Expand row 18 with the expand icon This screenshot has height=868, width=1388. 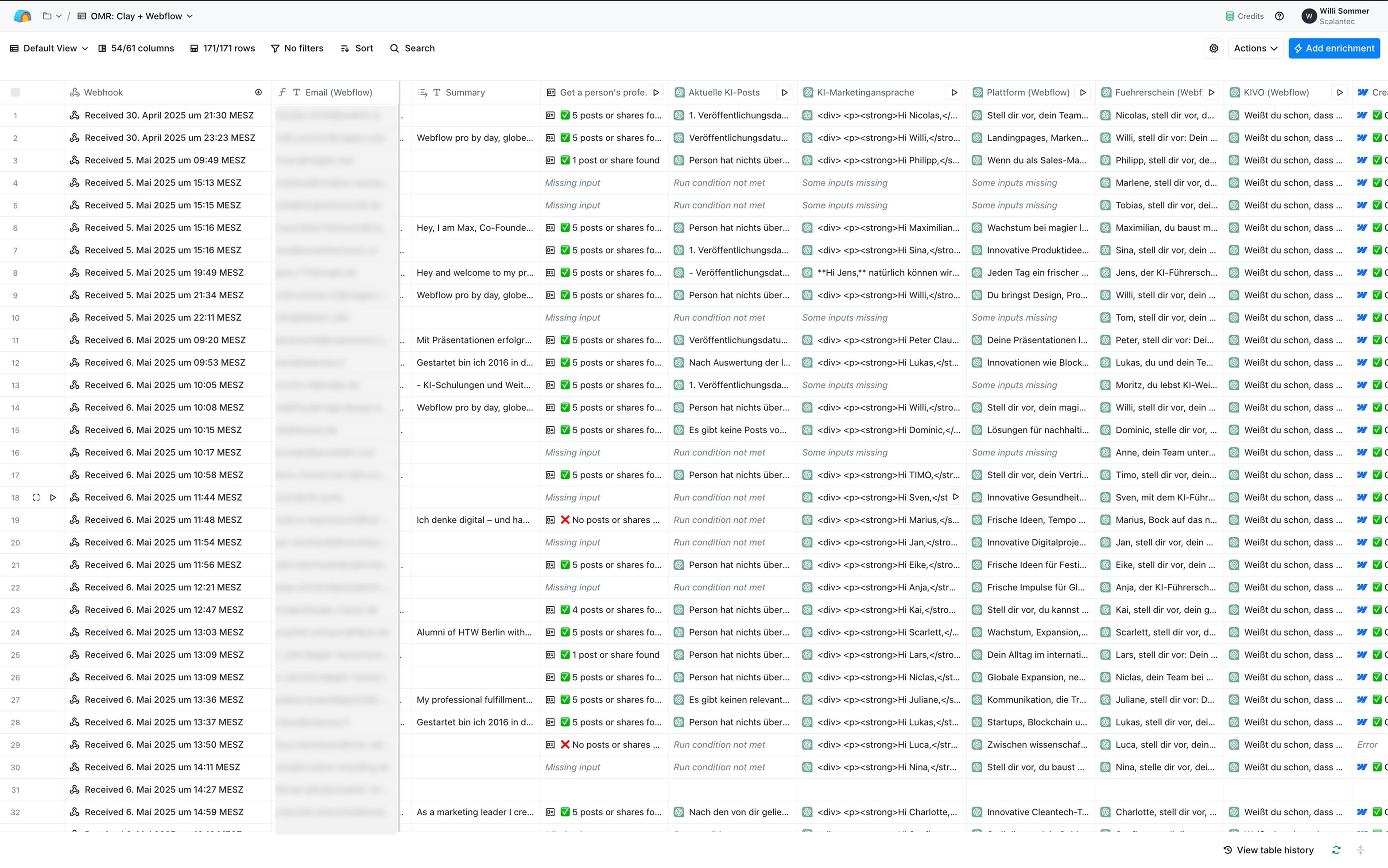click(36, 498)
